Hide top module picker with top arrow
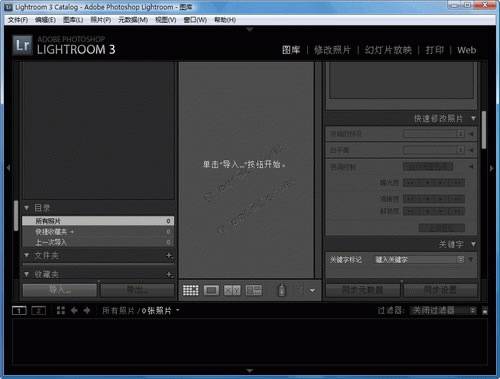Screen dimensions: 500x379 coord(250,30)
